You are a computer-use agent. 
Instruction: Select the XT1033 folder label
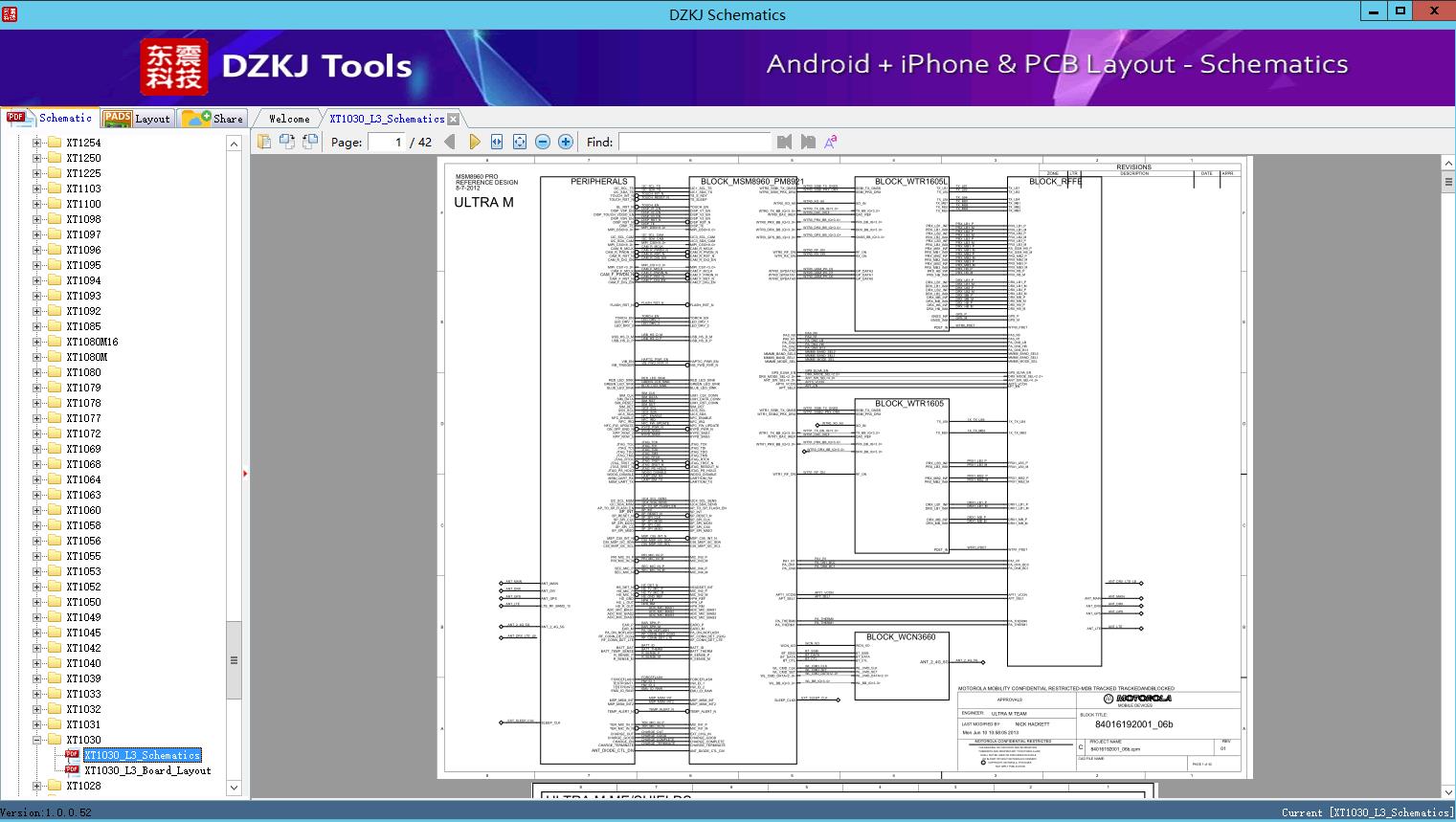tap(83, 694)
